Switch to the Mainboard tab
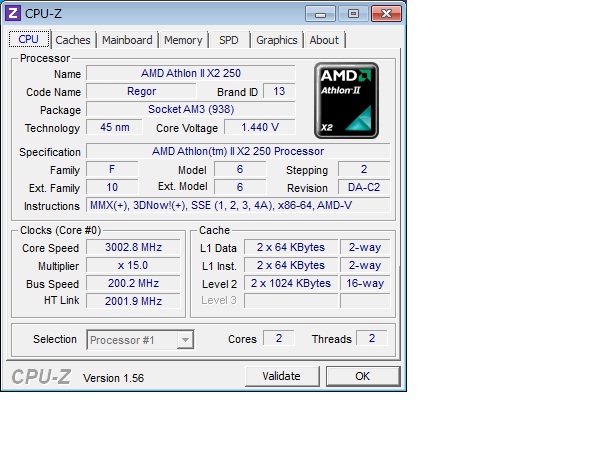The height and width of the screenshot is (460, 614). pos(127,40)
